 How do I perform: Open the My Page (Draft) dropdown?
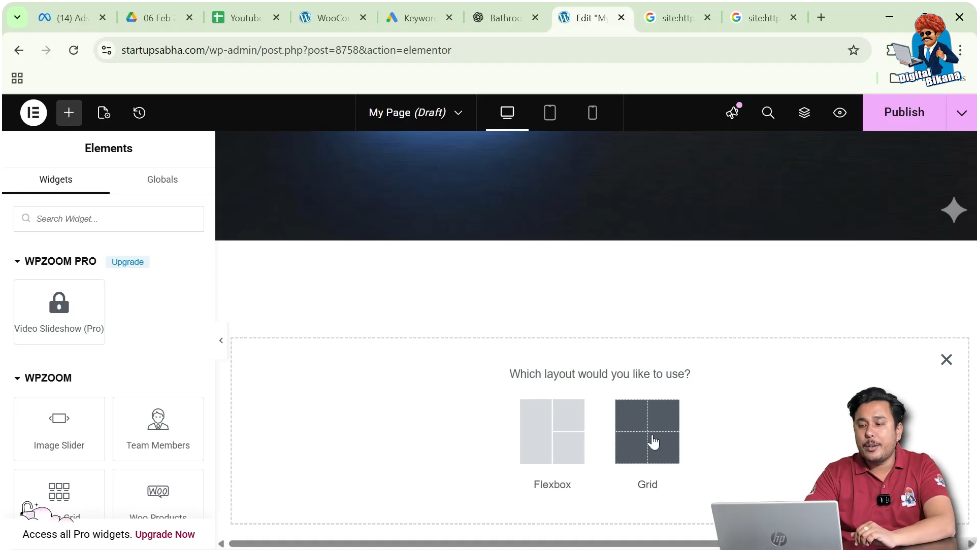pos(415,112)
